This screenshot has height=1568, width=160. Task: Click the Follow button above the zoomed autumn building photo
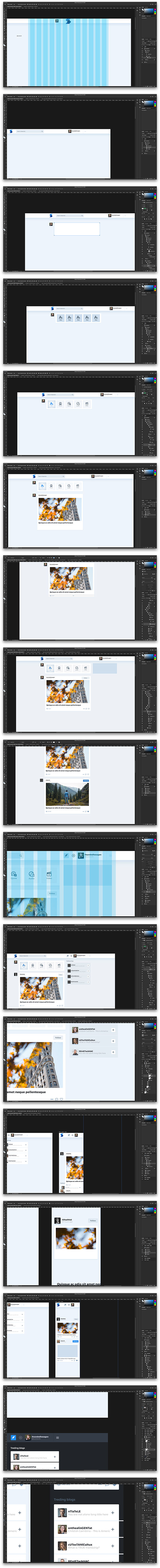tap(58, 1038)
